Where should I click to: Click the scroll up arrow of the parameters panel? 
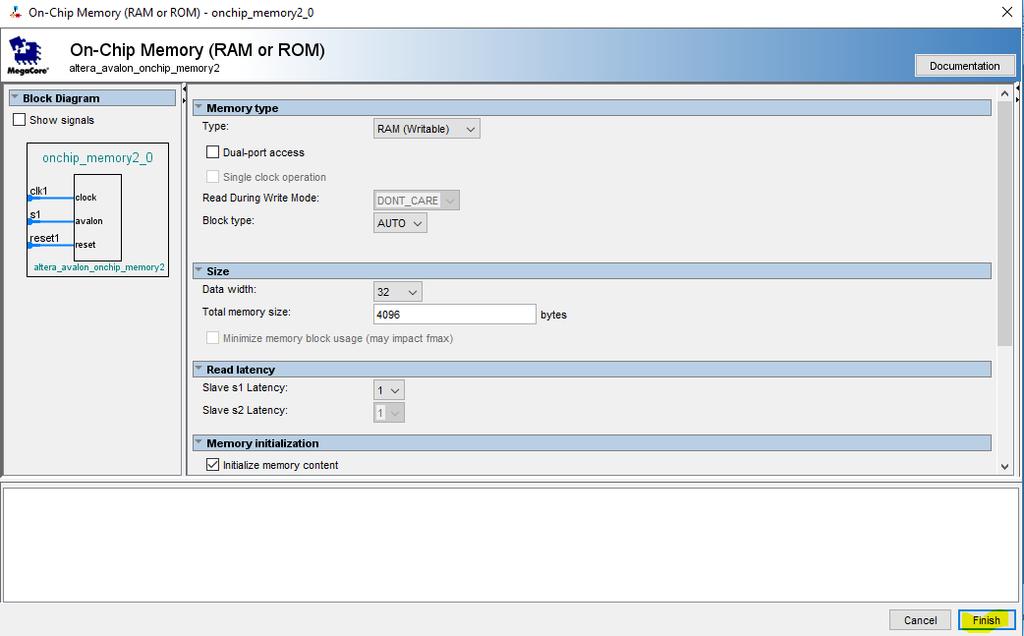[x=1004, y=94]
